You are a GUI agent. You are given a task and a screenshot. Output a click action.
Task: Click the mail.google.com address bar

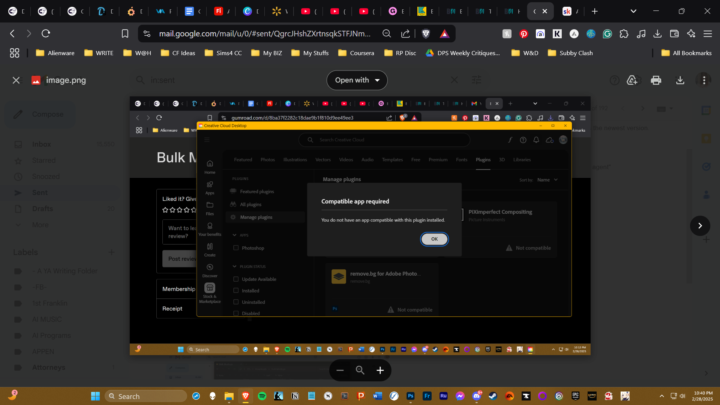(264, 34)
